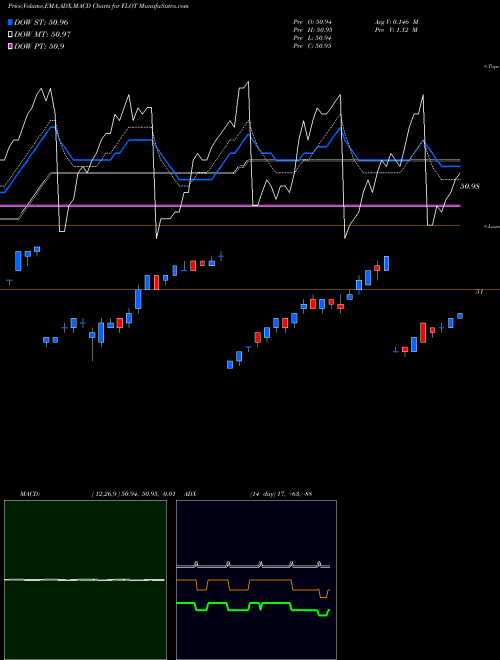Click the chart title mentioning FLOT MunafaSutra.com
The height and width of the screenshot is (660, 500).
pyautogui.click(x=98, y=6)
